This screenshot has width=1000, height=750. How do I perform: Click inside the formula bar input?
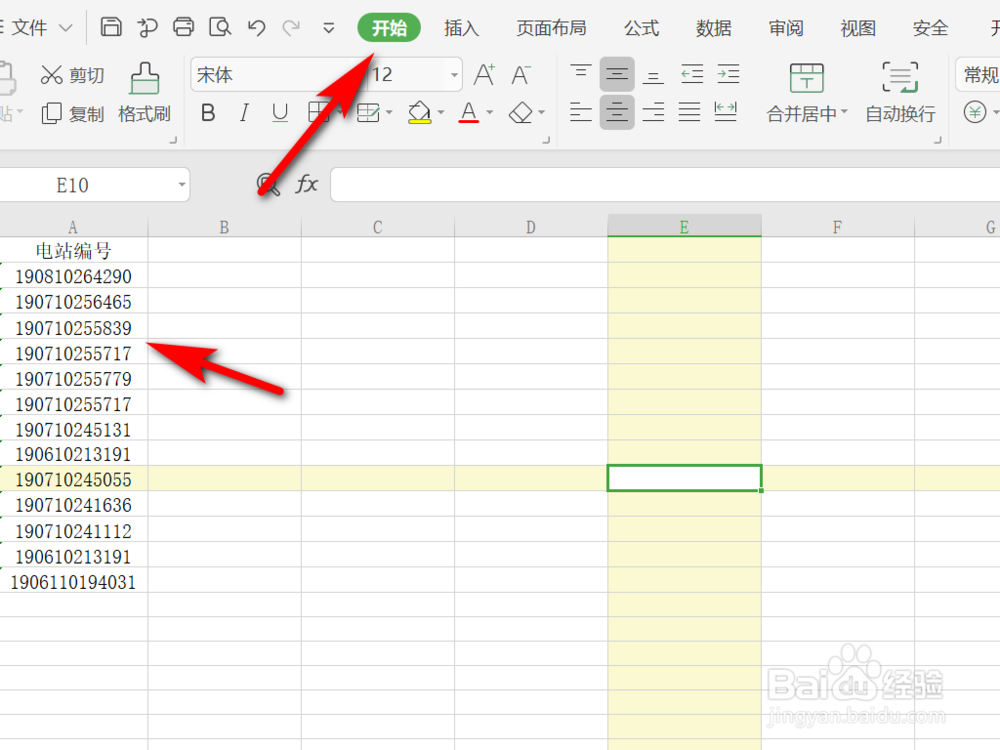point(665,185)
